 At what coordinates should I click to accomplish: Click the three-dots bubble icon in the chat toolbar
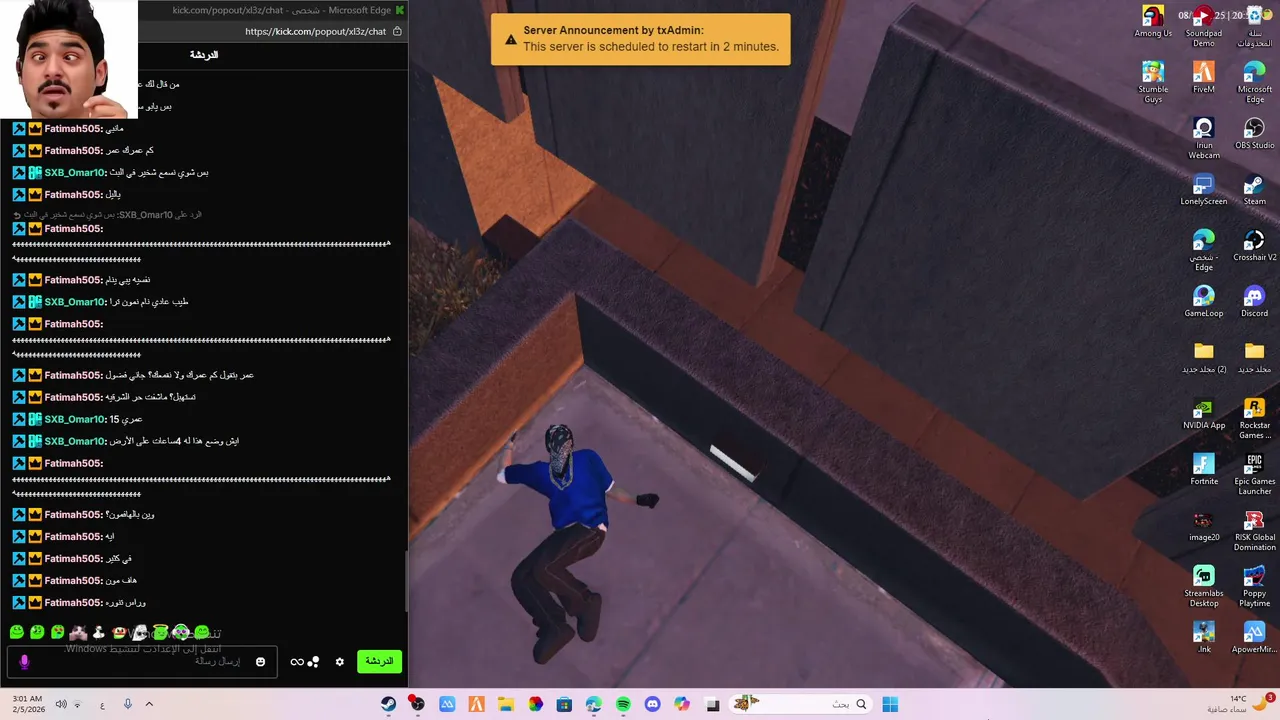[314, 662]
